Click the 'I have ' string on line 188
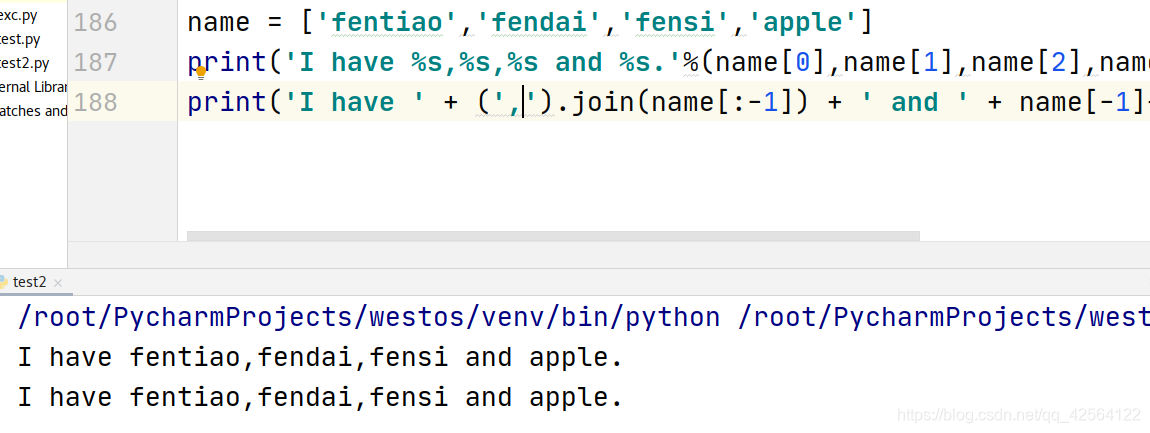 (356, 102)
